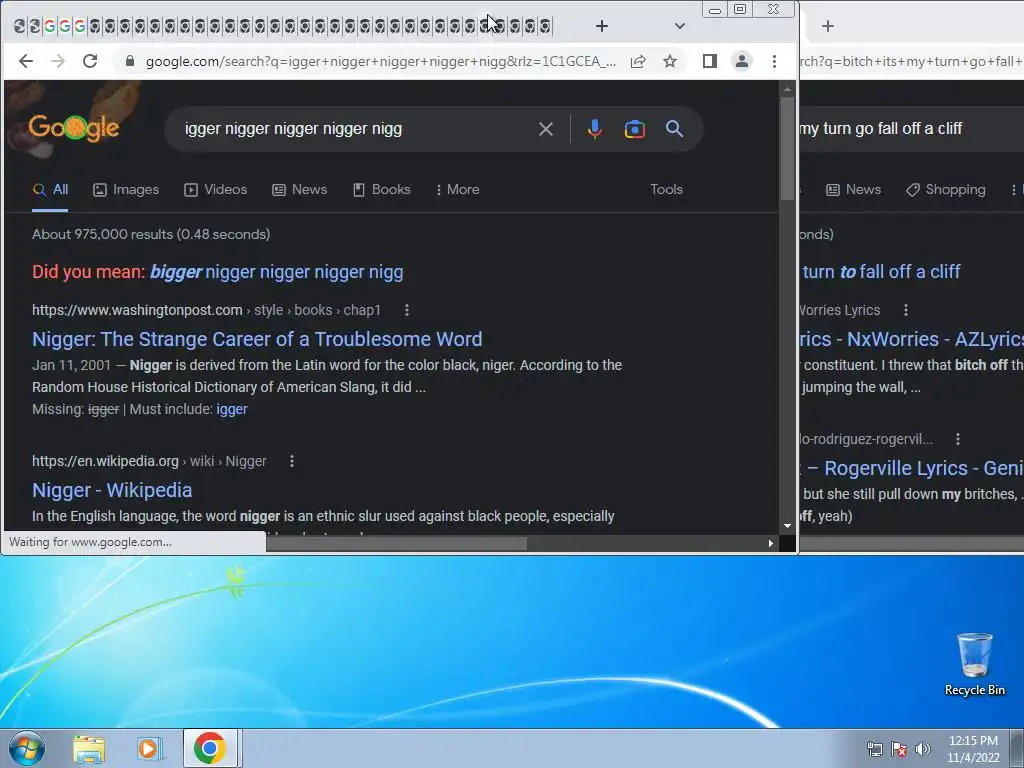Viewport: 1024px width, 768px height.
Task: Open File Explorer from the taskbar
Action: 89,749
